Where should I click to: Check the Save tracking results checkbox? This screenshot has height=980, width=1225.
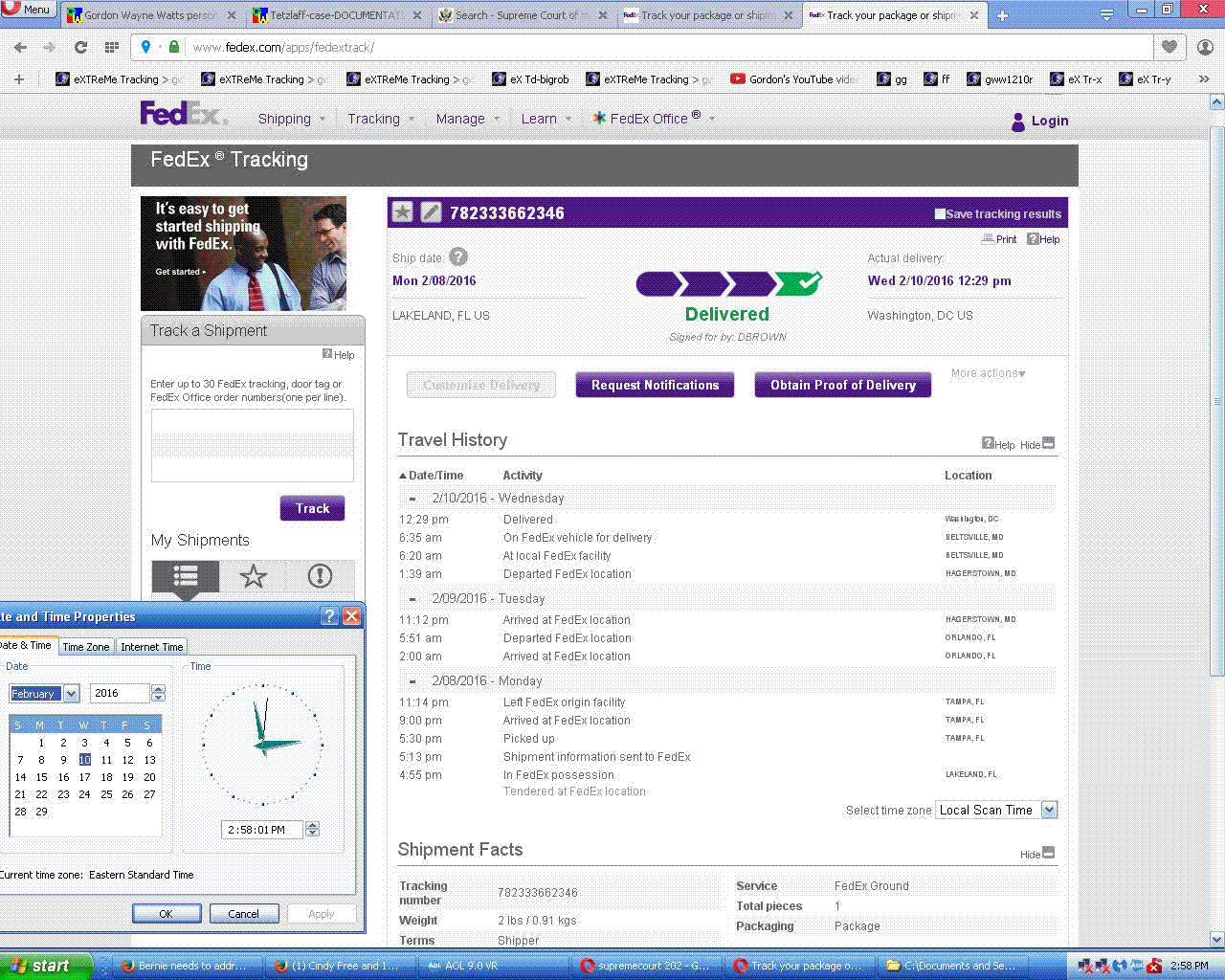[940, 213]
